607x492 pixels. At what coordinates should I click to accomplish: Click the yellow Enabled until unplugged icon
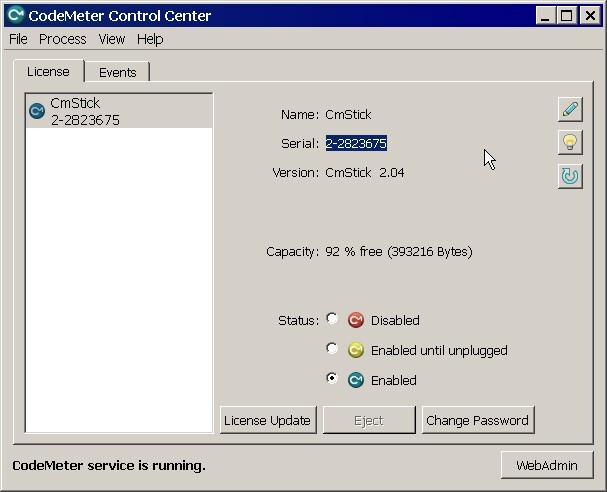pos(355,350)
